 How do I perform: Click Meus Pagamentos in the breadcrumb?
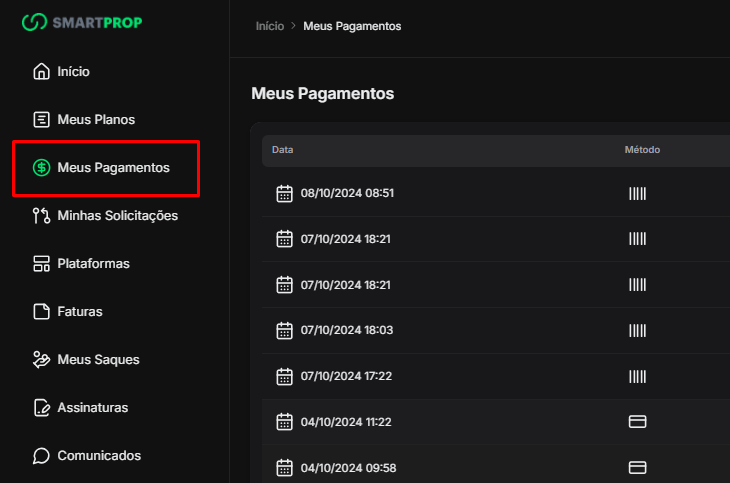352,26
